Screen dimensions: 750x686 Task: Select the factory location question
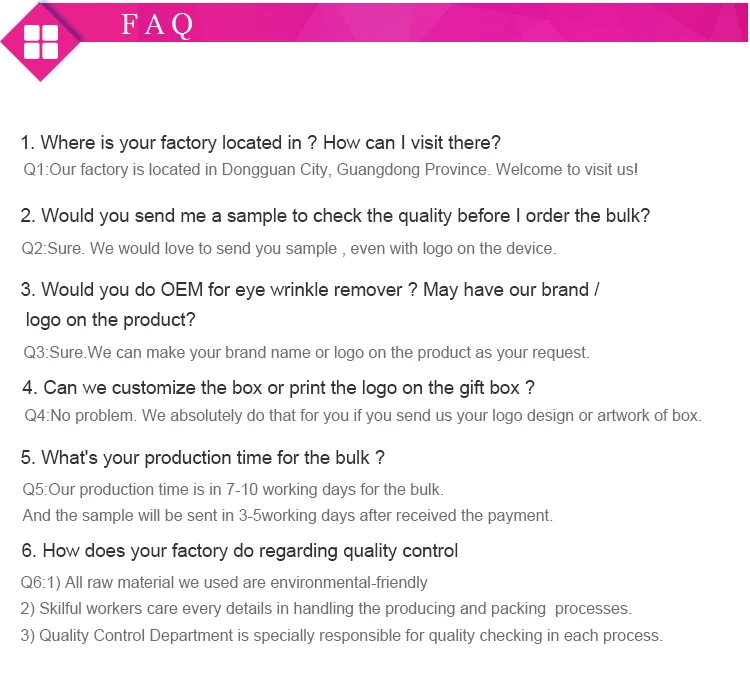(260, 142)
